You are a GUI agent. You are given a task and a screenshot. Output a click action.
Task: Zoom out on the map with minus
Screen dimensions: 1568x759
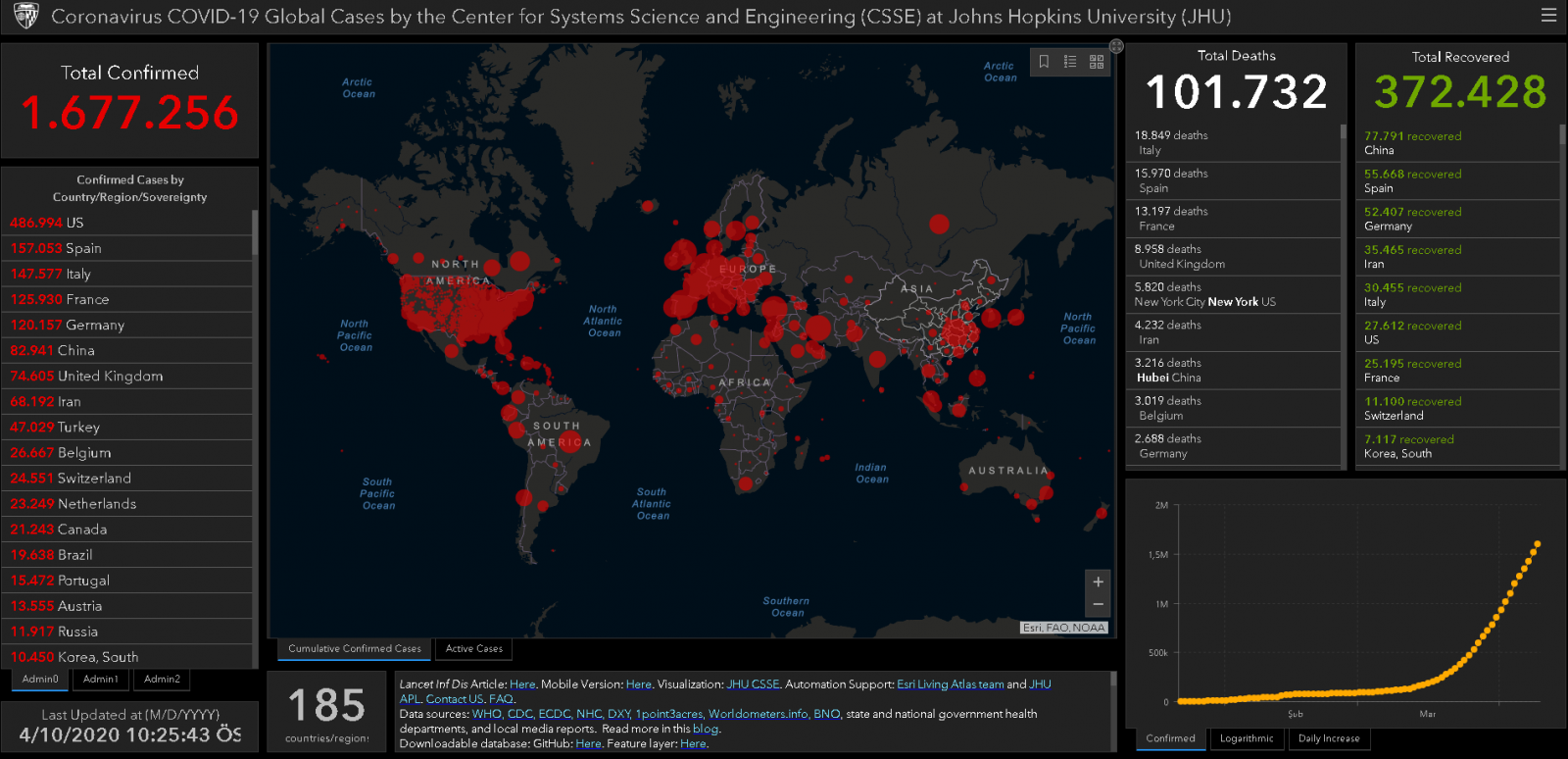pos(1099,605)
